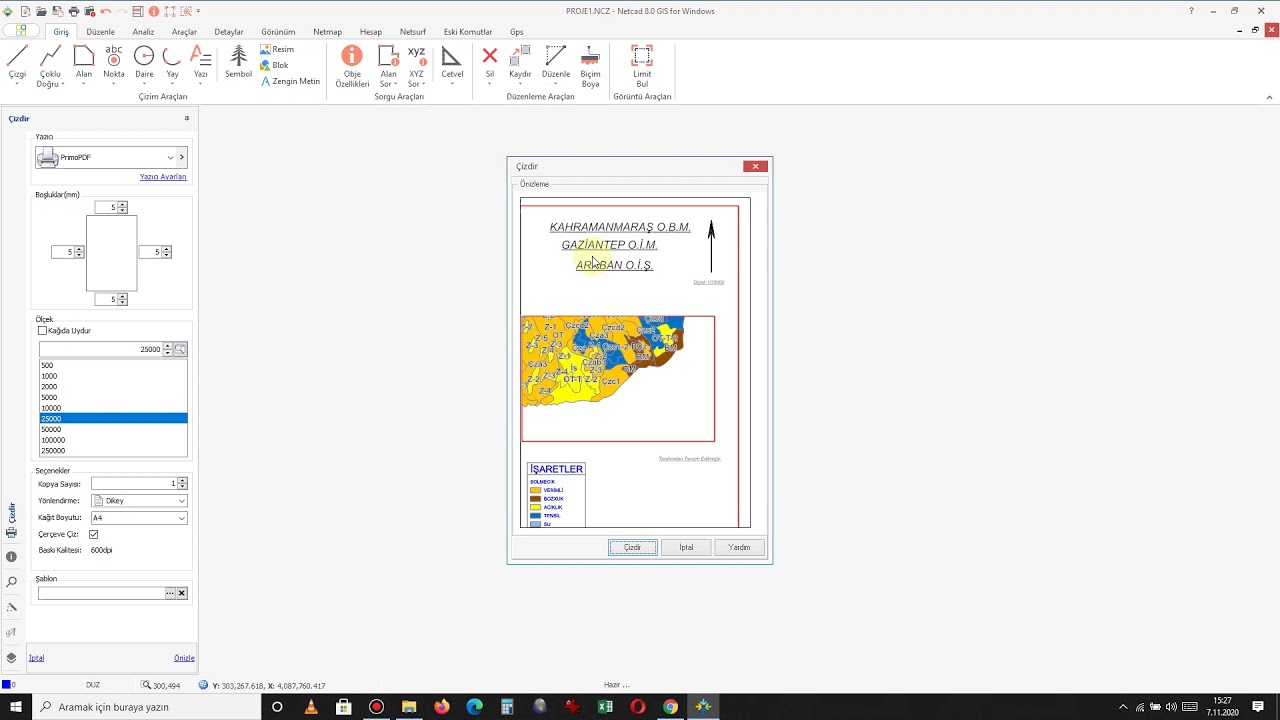The height and width of the screenshot is (720, 1280).
Task: Open the Windows Start menu
Action: click(15, 707)
